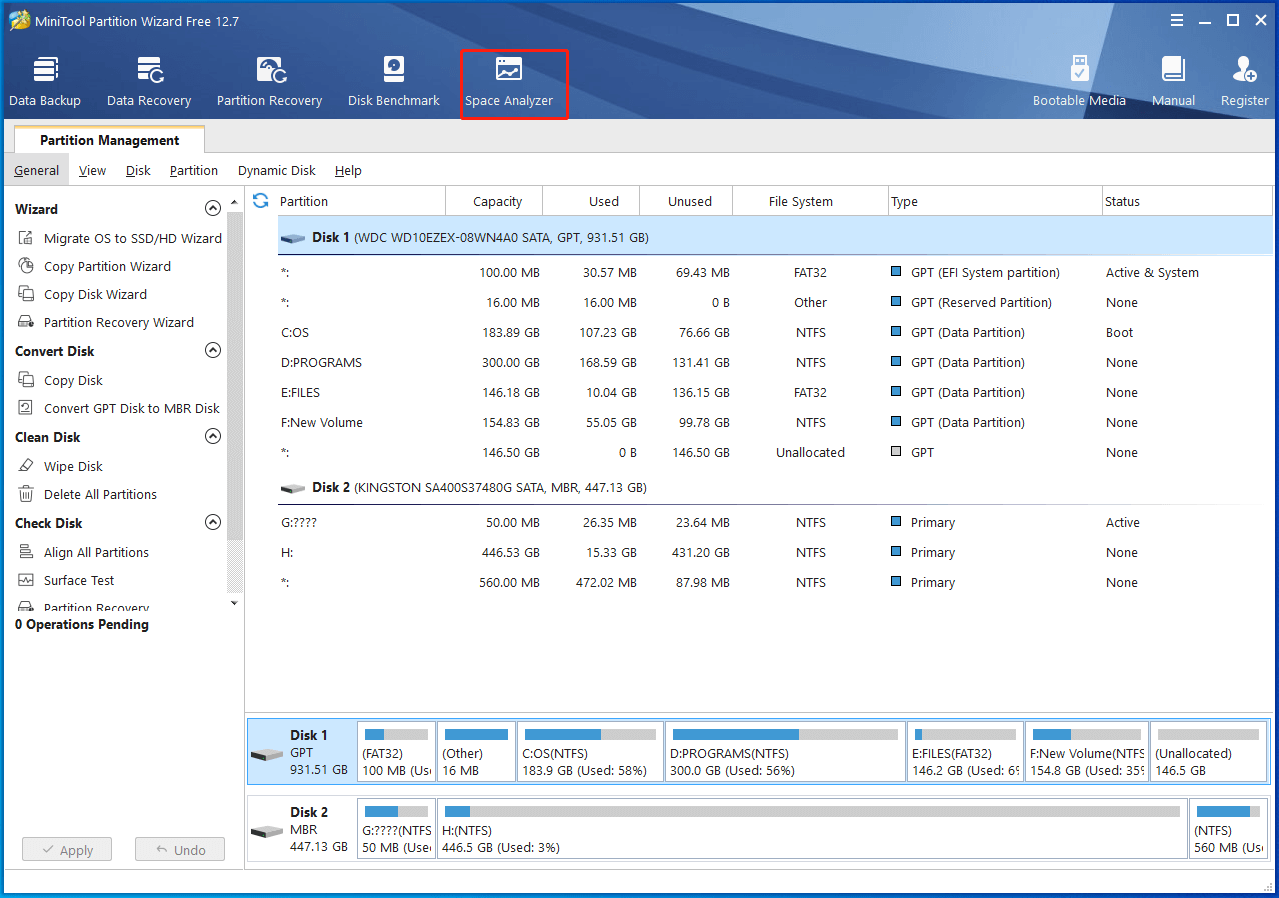Collapse the Check Disk section
The height and width of the screenshot is (898, 1279).
click(x=212, y=523)
